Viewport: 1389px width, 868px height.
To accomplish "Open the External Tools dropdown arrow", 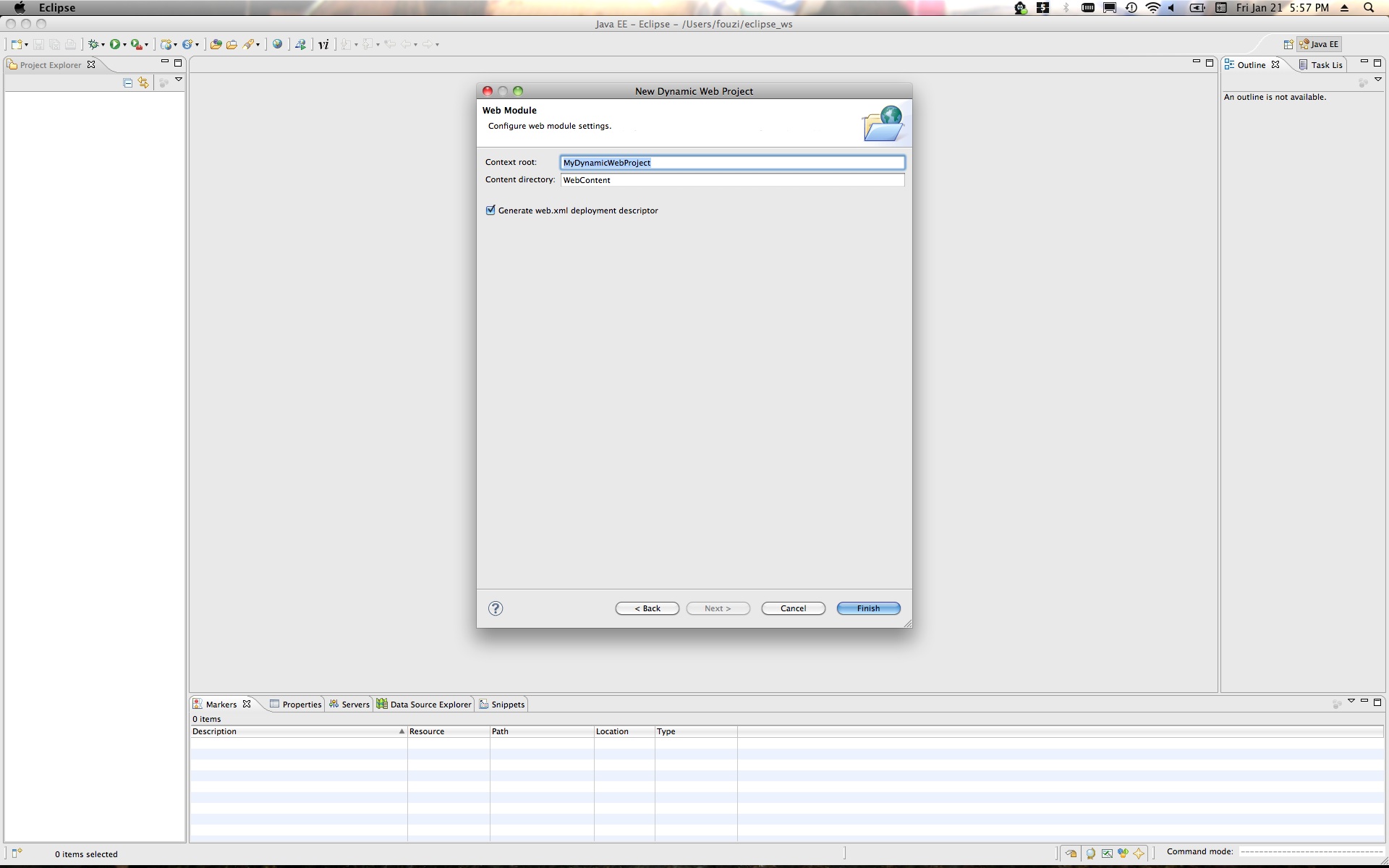I will (146, 45).
